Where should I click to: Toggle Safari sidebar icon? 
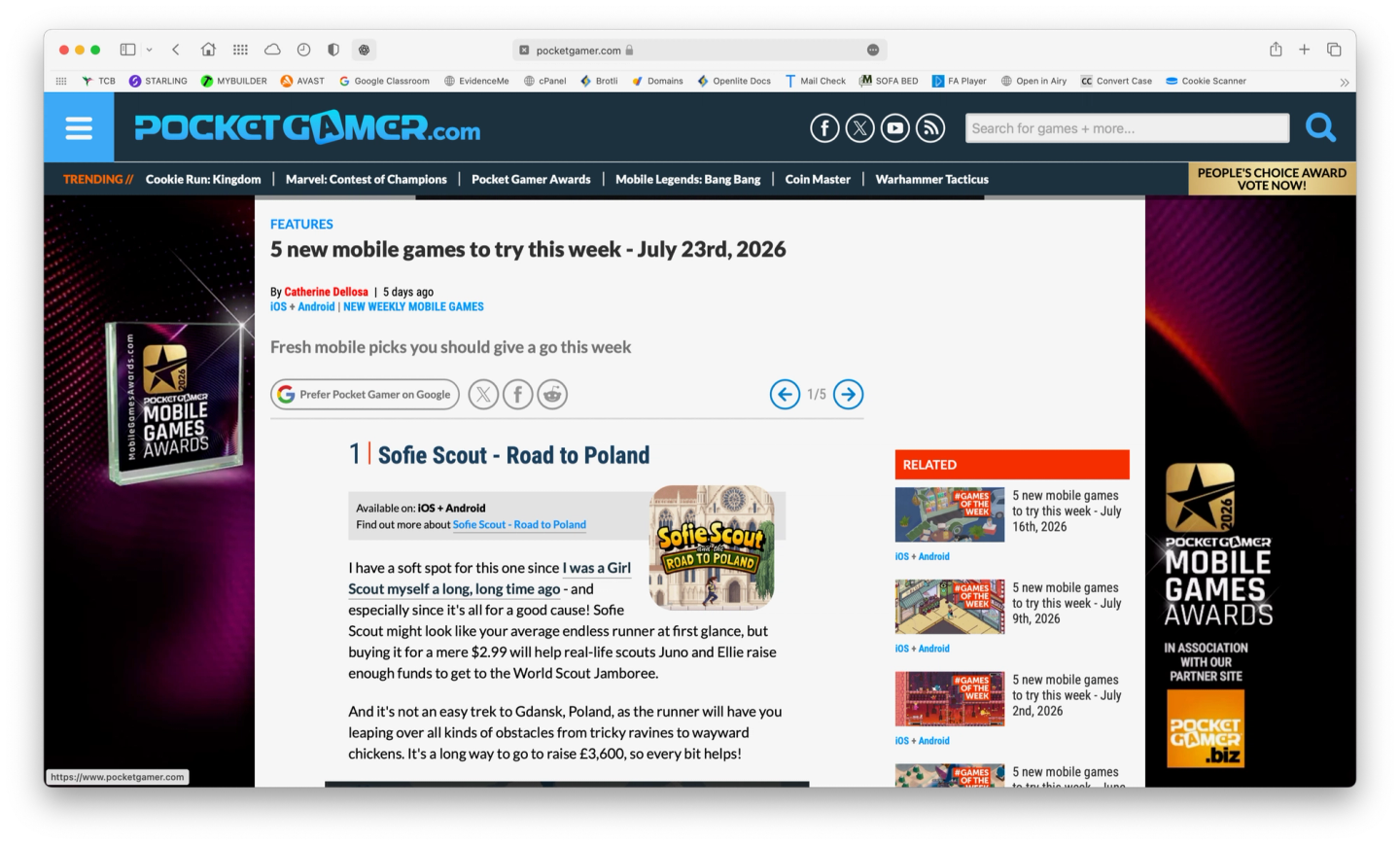(127, 50)
